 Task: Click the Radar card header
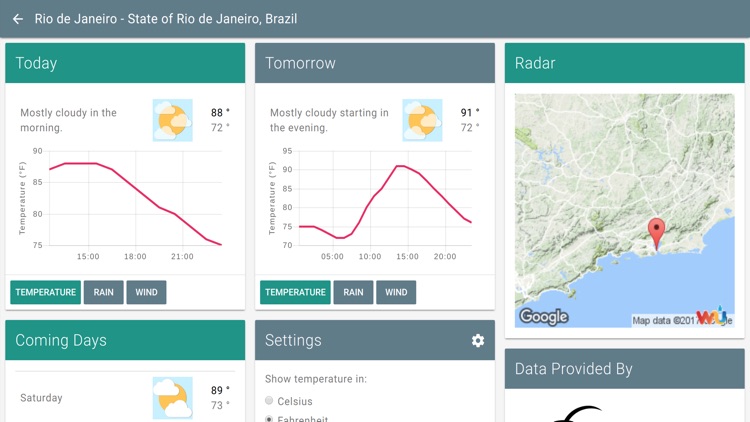[x=624, y=63]
